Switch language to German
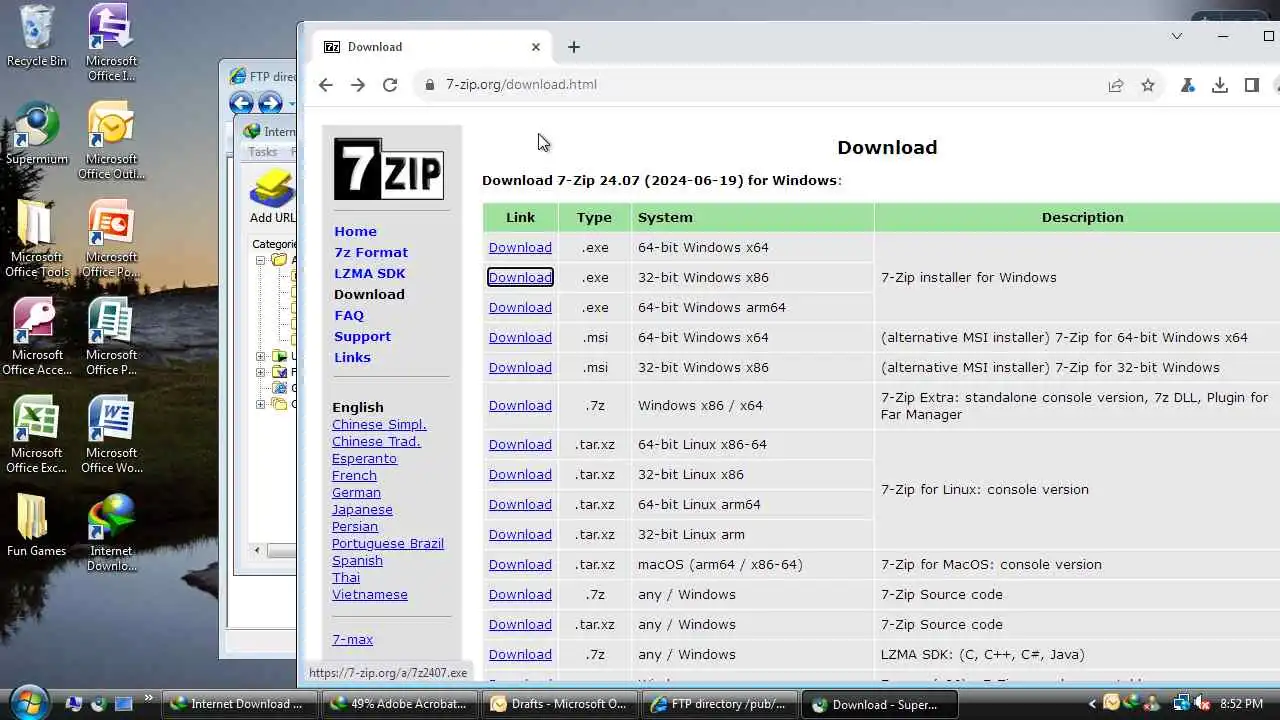The height and width of the screenshot is (720, 1280). click(x=356, y=492)
